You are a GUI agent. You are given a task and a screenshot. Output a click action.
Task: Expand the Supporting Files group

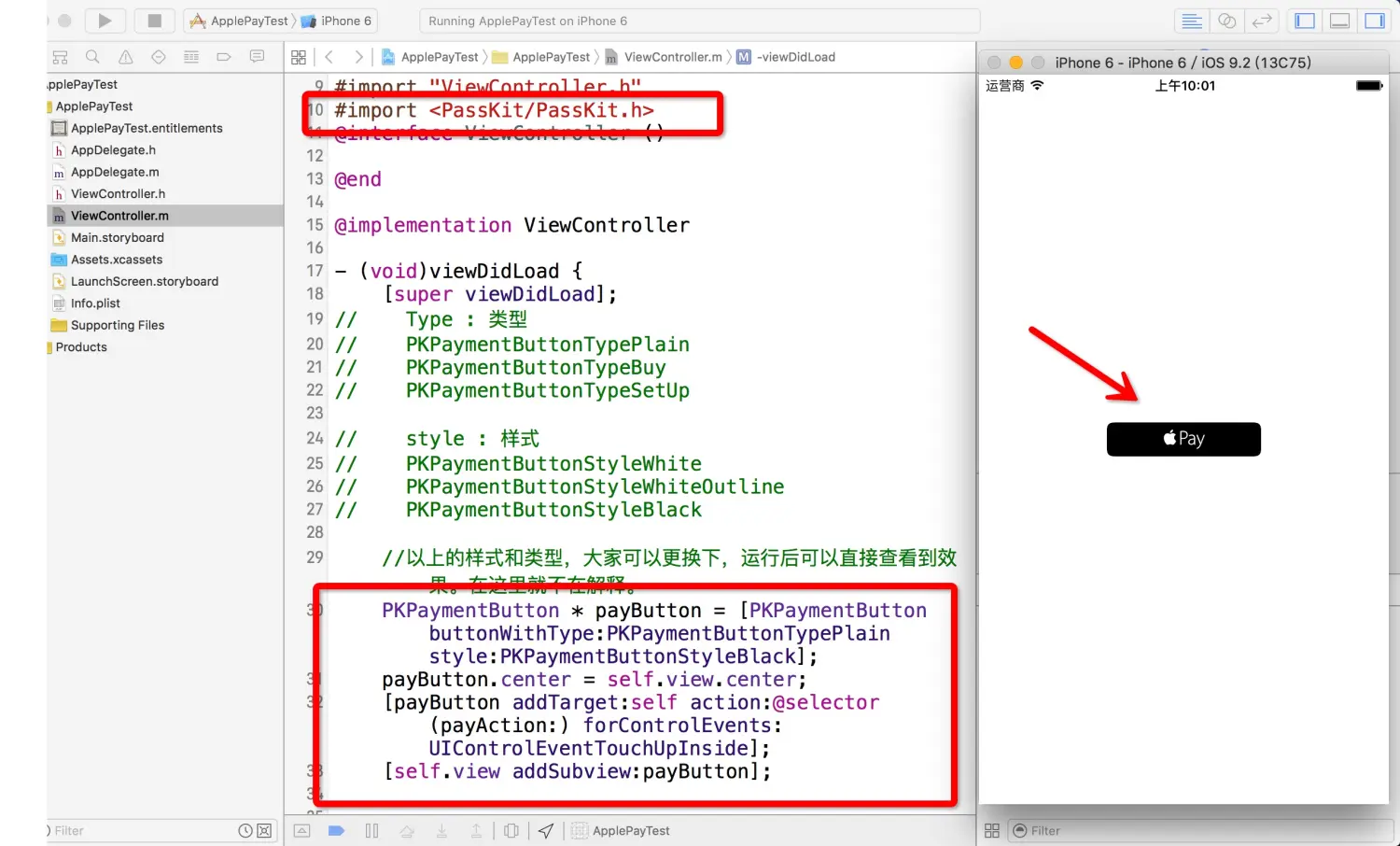tap(117, 325)
